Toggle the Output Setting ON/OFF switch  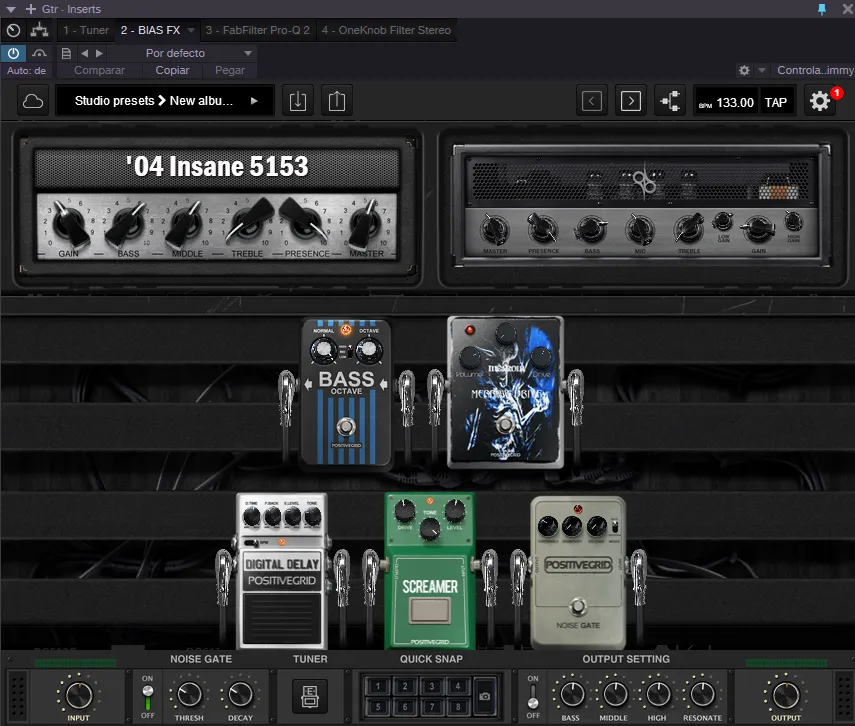533,697
